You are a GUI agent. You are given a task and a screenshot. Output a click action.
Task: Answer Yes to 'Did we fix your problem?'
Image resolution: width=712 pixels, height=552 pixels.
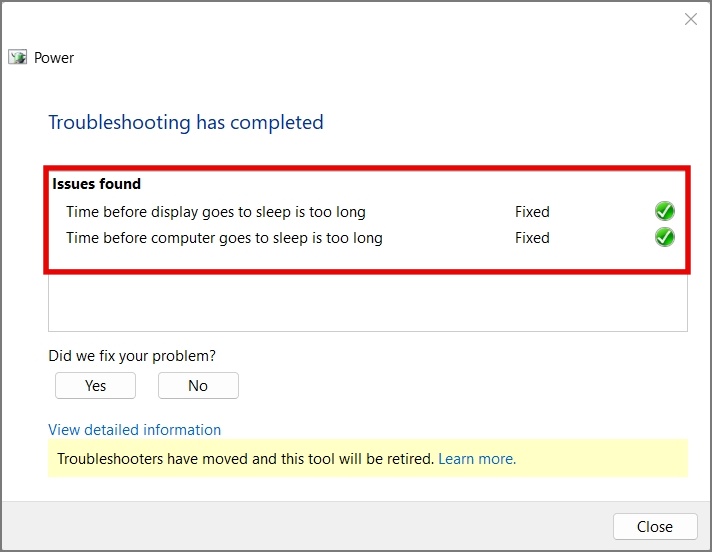click(95, 385)
